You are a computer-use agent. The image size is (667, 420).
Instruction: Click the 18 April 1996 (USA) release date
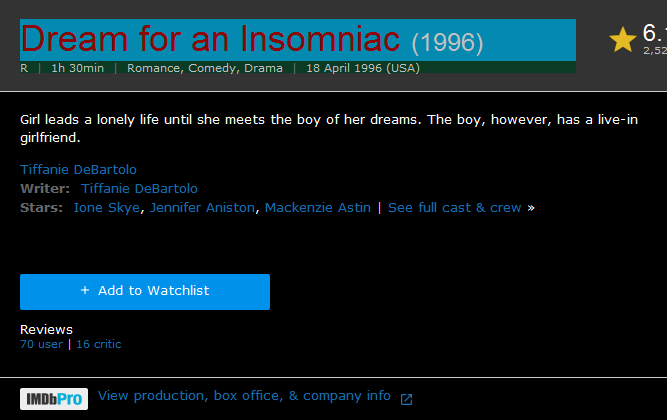(x=363, y=68)
